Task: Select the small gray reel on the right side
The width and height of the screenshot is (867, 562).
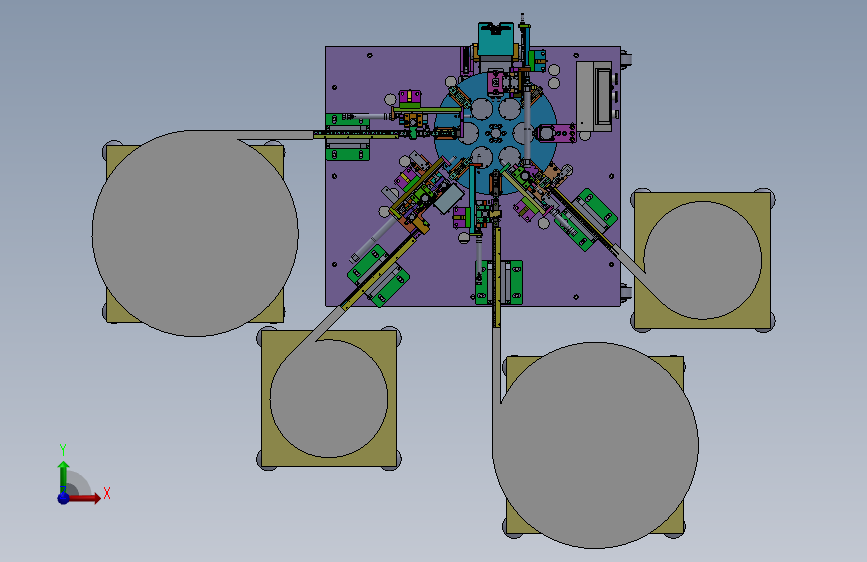Action: 703,261
